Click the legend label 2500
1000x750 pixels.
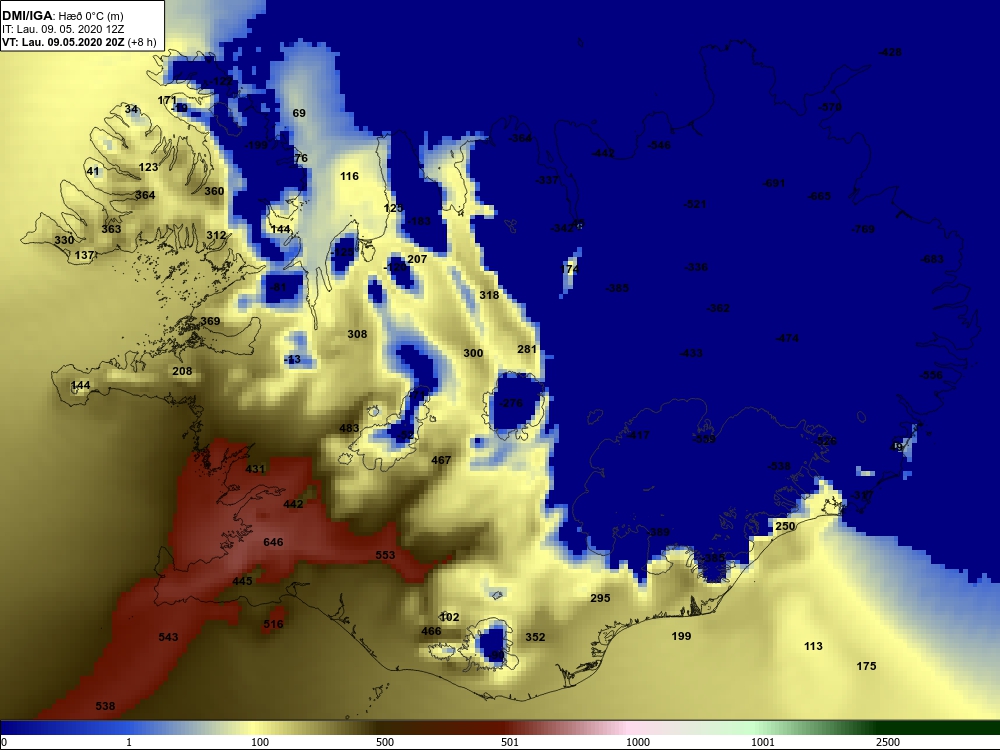[888, 742]
